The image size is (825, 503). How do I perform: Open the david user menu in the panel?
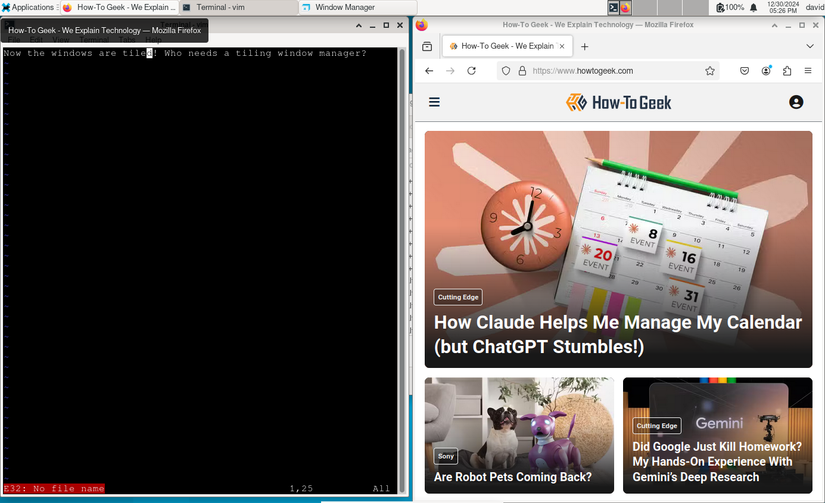814,7
